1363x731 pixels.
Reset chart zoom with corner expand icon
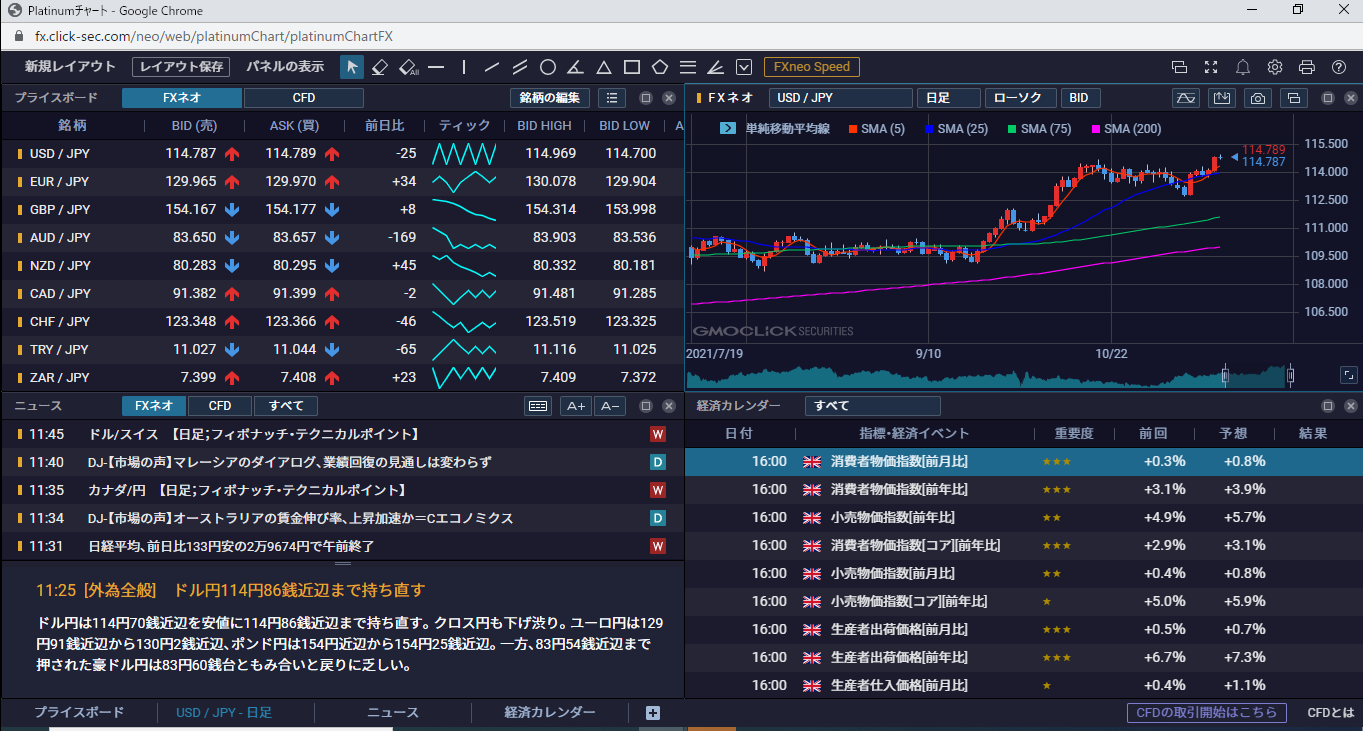(x=1349, y=376)
